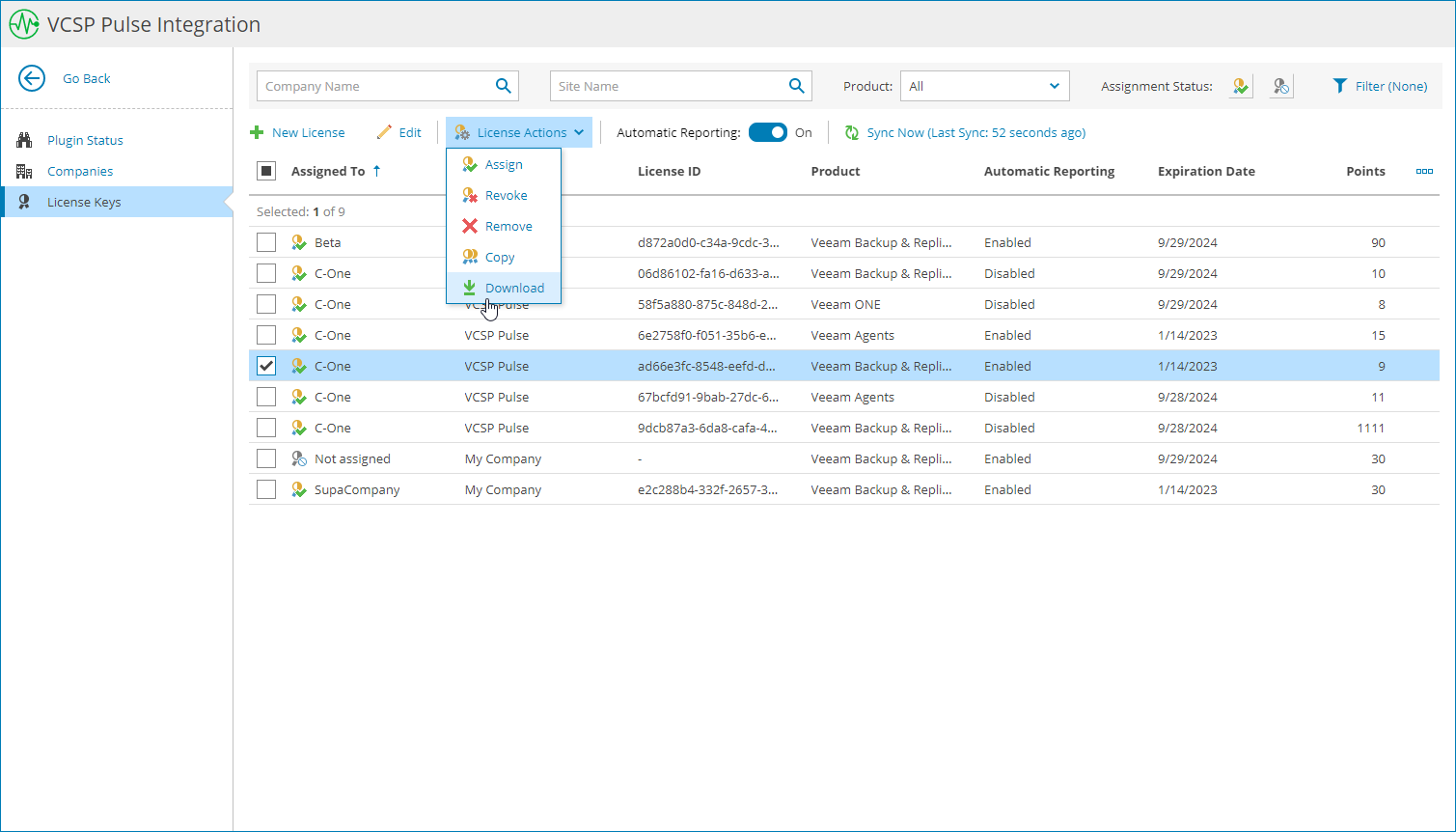Click the VCSP Pulse Integration logo icon
Viewport: 1456px width, 832px height.
click(x=24, y=24)
